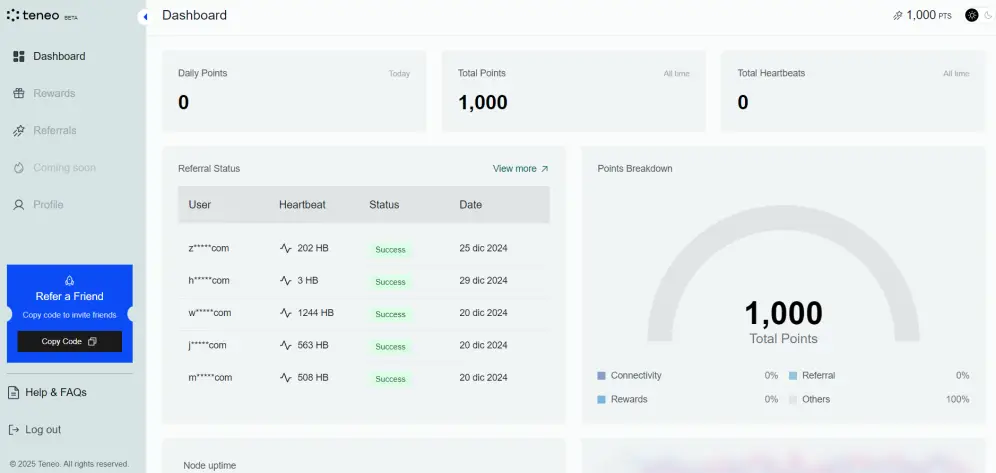Click the Profile person icon
The height and width of the screenshot is (473, 996).
point(19,204)
